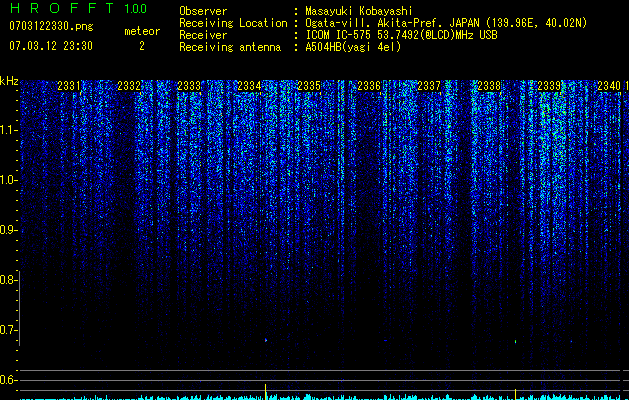
Task: Click the 0.8 kHz axis label
Action: coord(8,280)
